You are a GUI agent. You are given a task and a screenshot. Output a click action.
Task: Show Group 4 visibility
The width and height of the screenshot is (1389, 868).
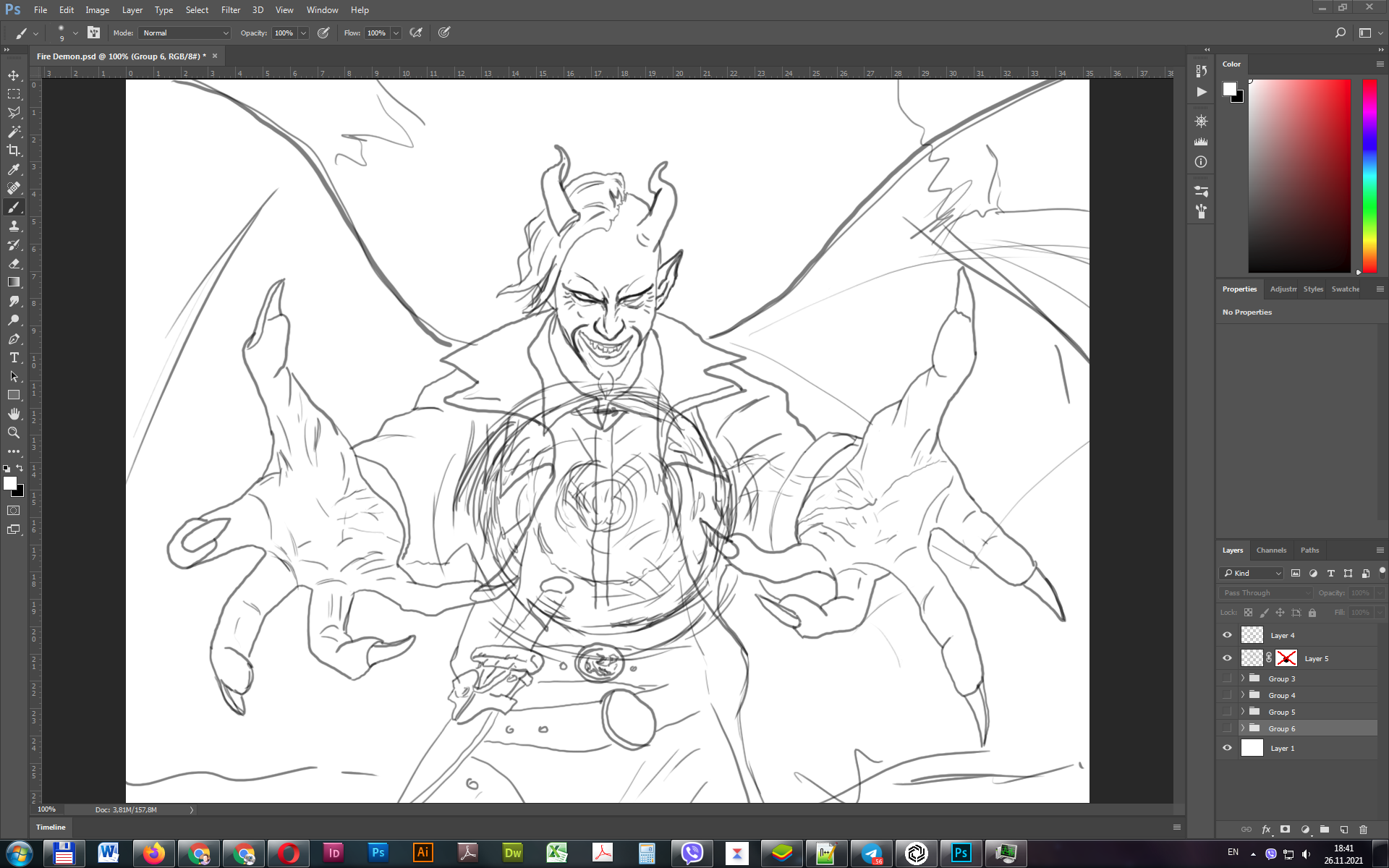coord(1227,695)
